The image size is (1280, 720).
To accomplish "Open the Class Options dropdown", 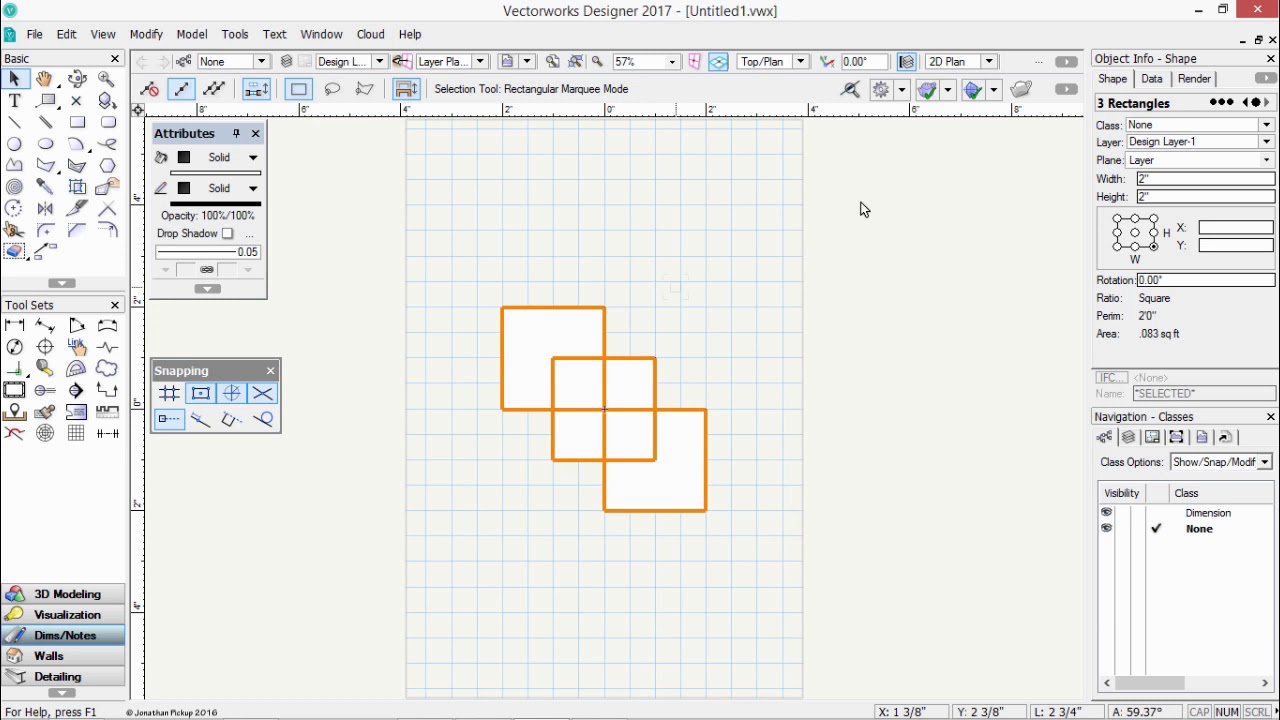I will [x=1221, y=462].
